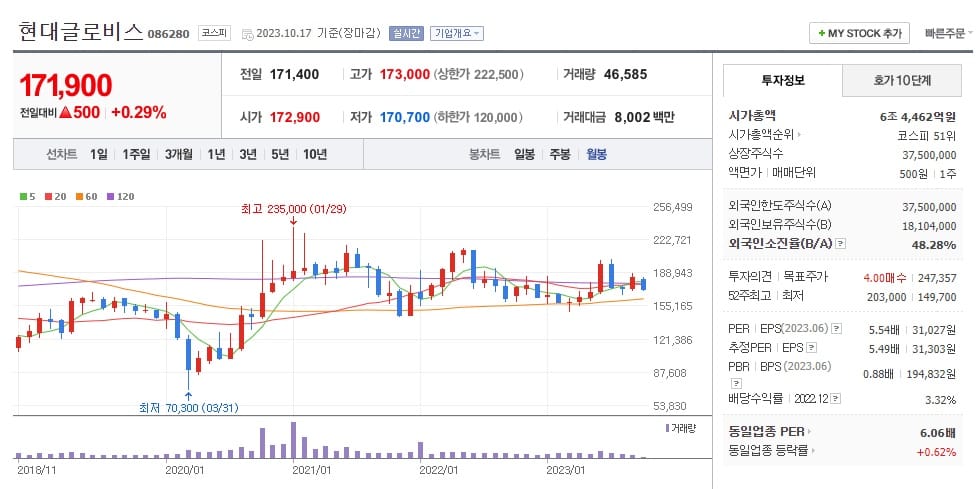Click the help icon next to 배당수익률 2022.12

pos(836,399)
